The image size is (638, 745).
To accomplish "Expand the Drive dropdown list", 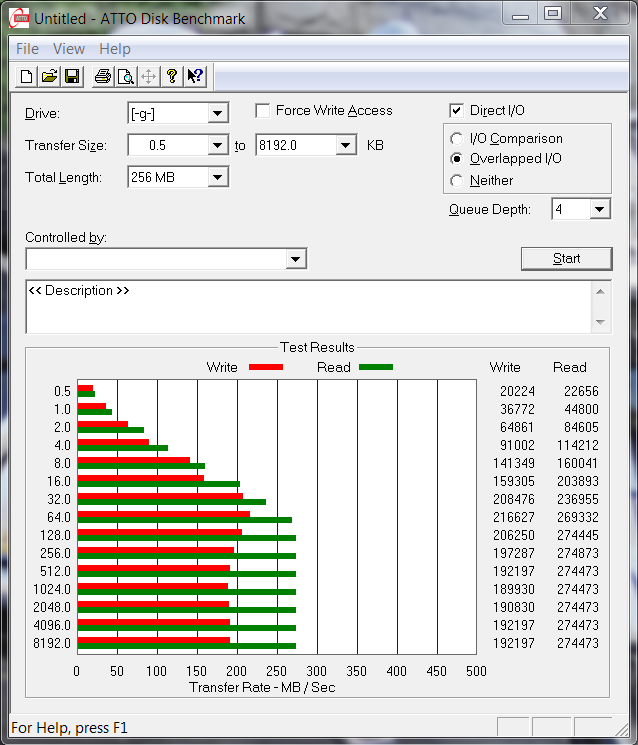I will click(x=218, y=113).
